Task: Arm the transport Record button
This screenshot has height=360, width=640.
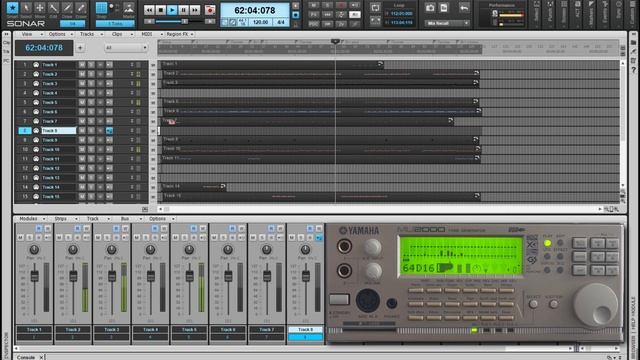Action: [x=210, y=10]
